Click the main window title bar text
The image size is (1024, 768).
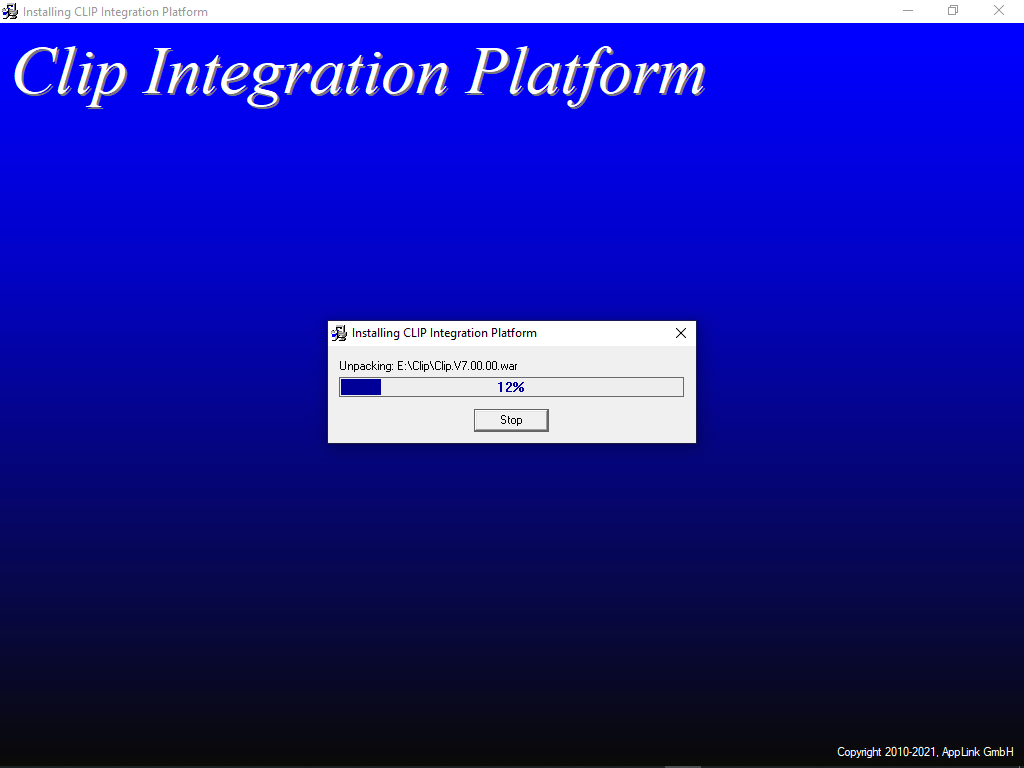click(x=115, y=12)
